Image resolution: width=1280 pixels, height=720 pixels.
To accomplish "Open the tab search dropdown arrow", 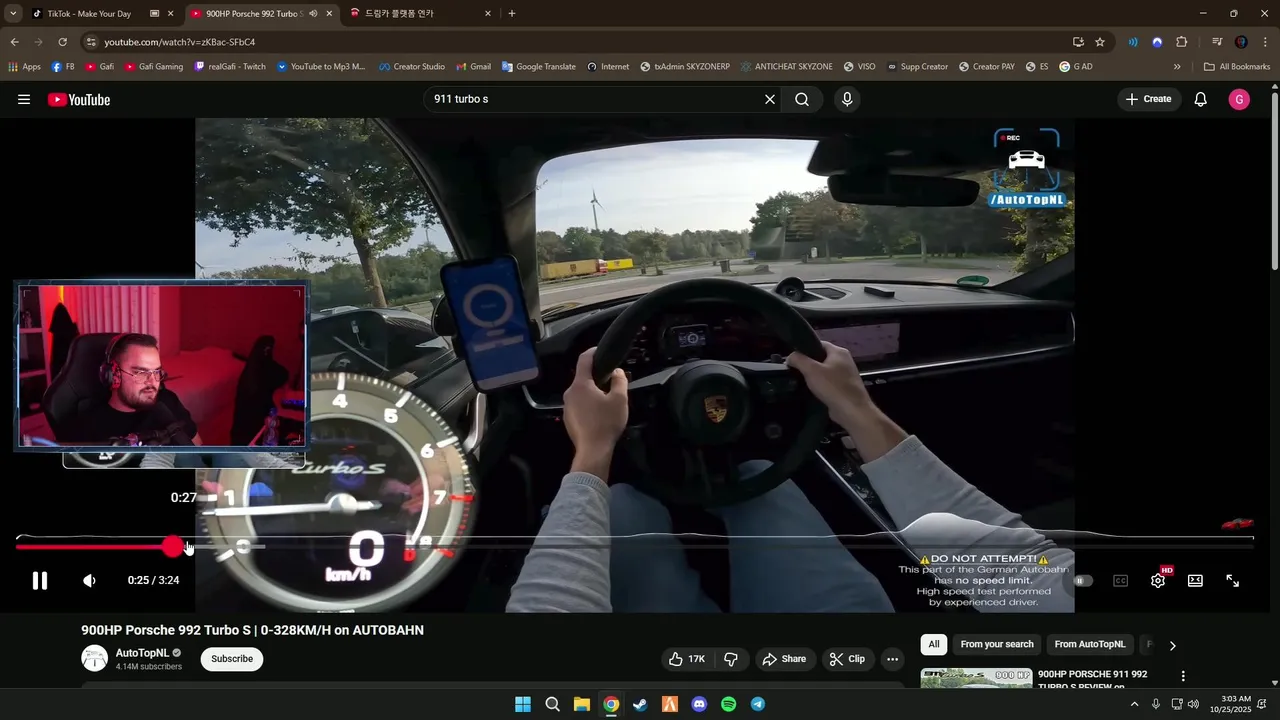I will [13, 14].
